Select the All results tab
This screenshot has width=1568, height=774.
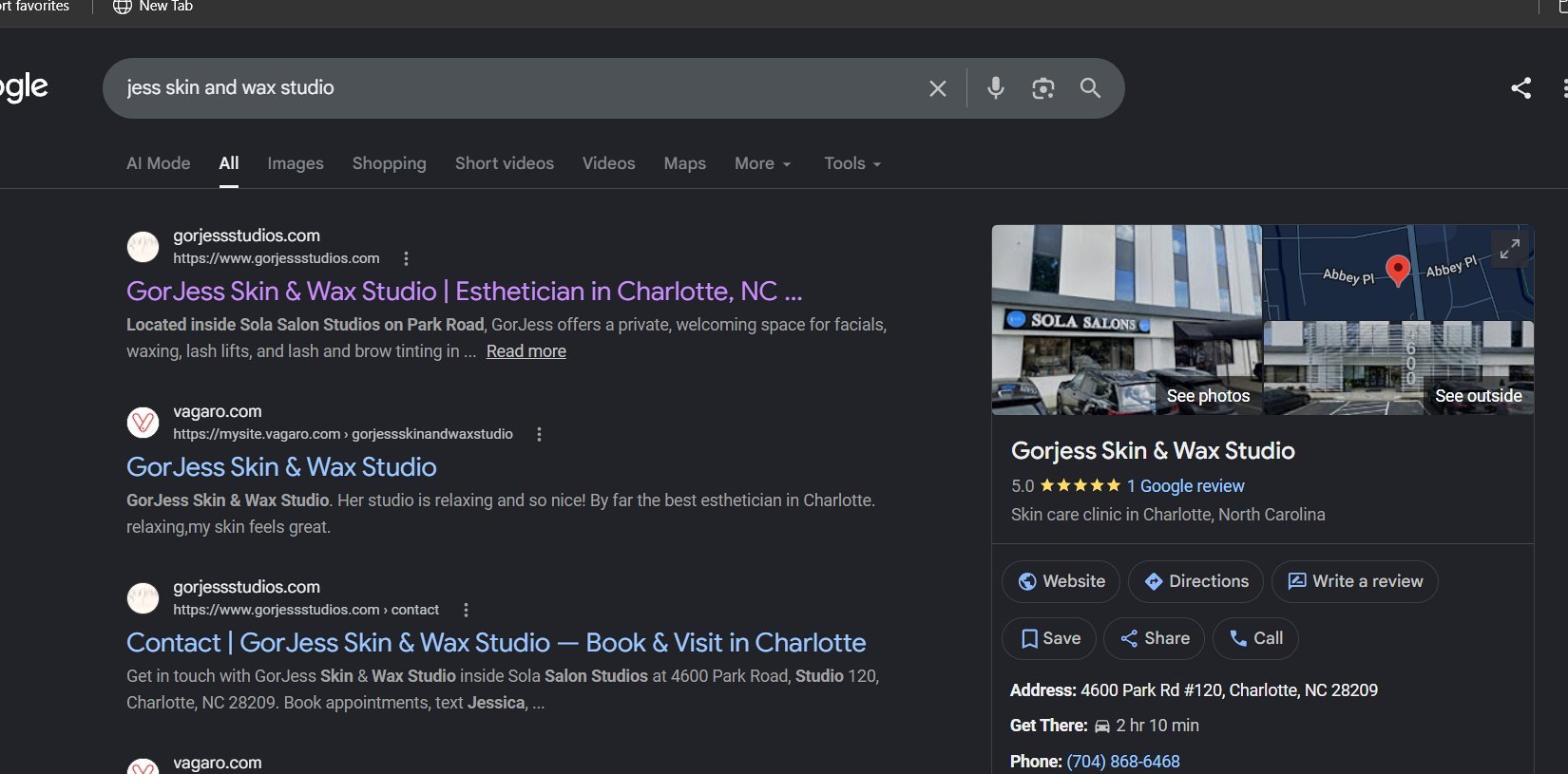[229, 163]
